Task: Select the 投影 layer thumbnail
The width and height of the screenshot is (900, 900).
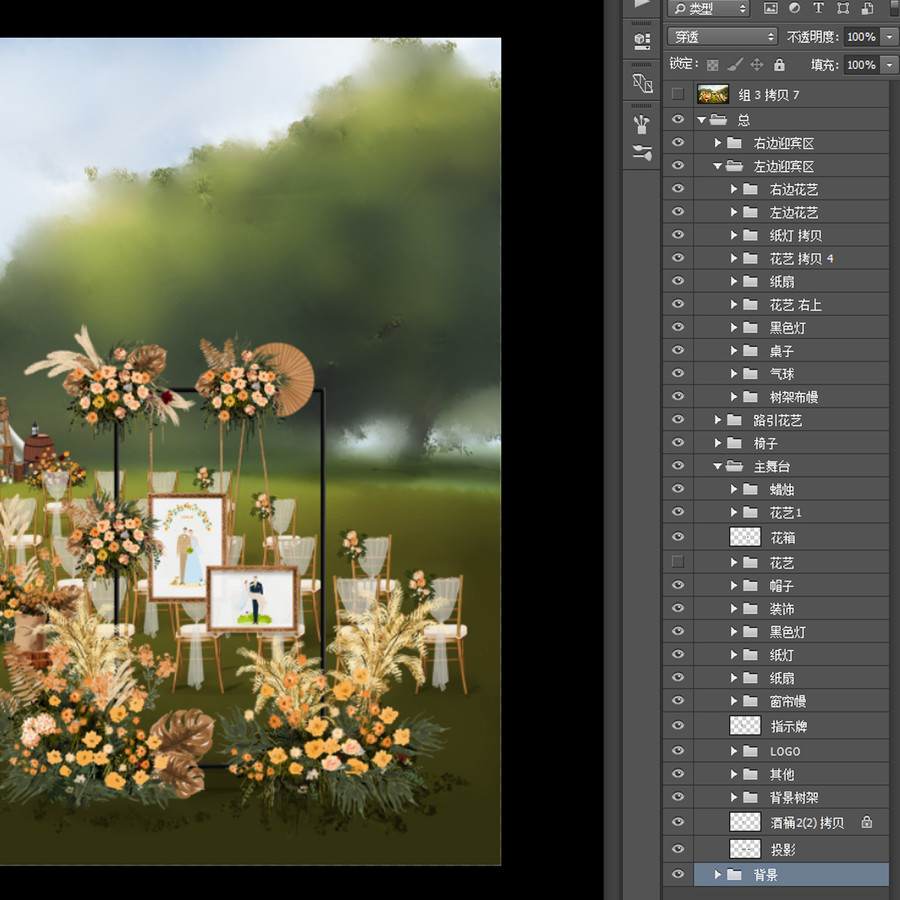Action: pos(745,848)
